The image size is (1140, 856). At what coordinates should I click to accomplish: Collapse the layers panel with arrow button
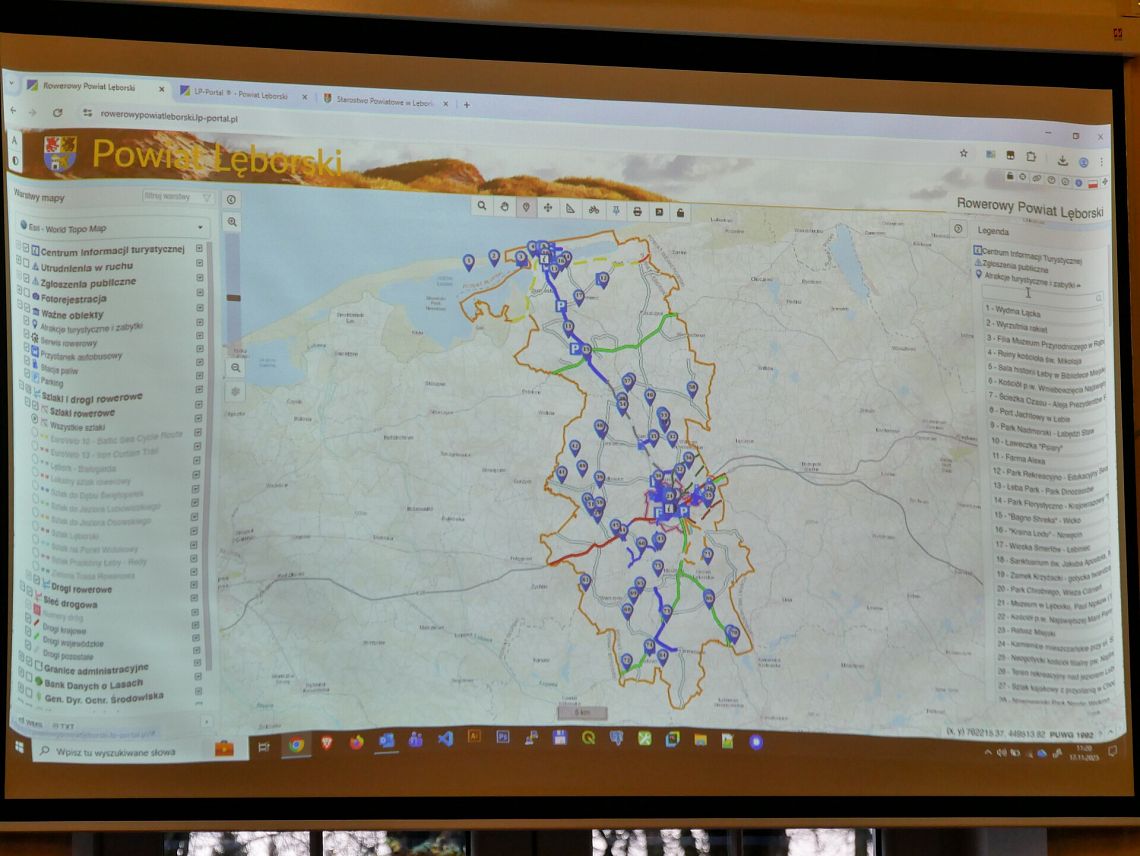[231, 200]
